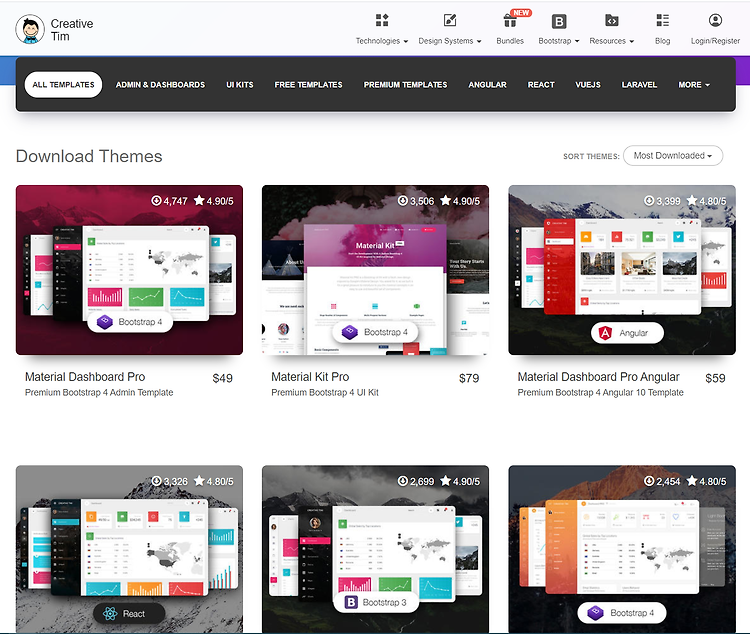The image size is (750, 634).
Task: Open the FREE TEMPLATES tab
Action: (x=309, y=85)
